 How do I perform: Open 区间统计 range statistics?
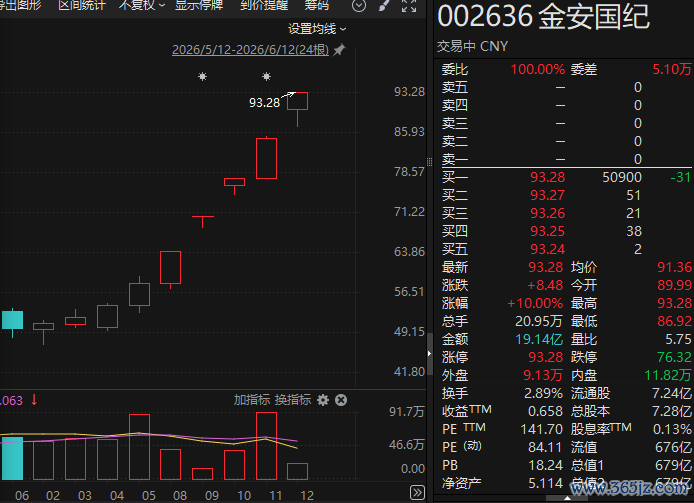tap(82, 5)
